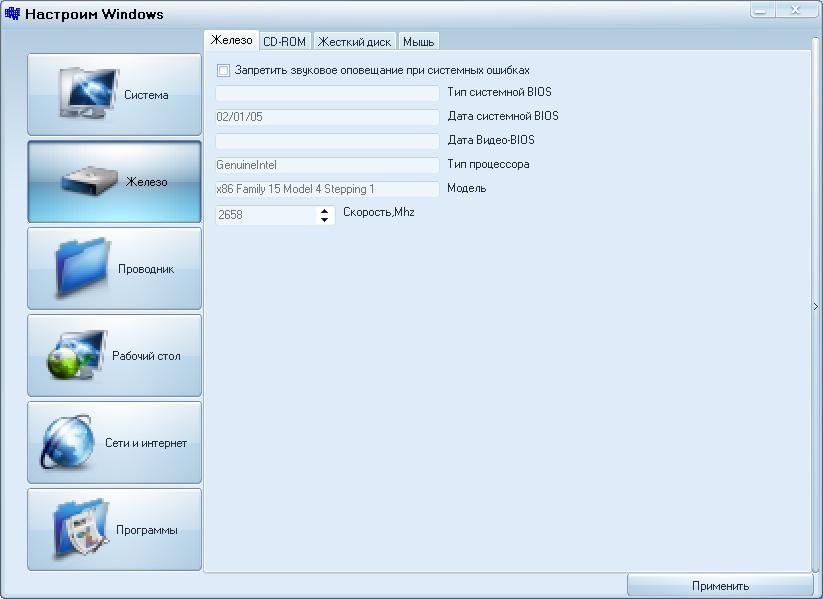Click the Тип системной BIOS field
This screenshot has width=823, height=599.
click(x=327, y=93)
